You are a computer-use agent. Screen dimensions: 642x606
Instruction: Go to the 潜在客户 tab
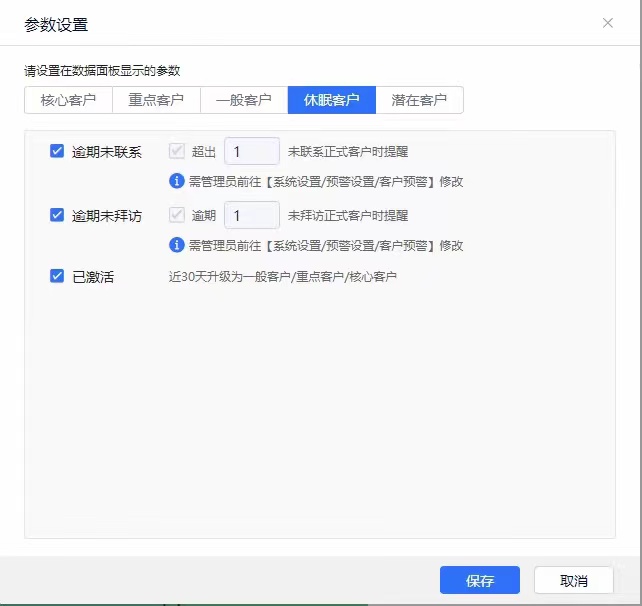coord(419,100)
